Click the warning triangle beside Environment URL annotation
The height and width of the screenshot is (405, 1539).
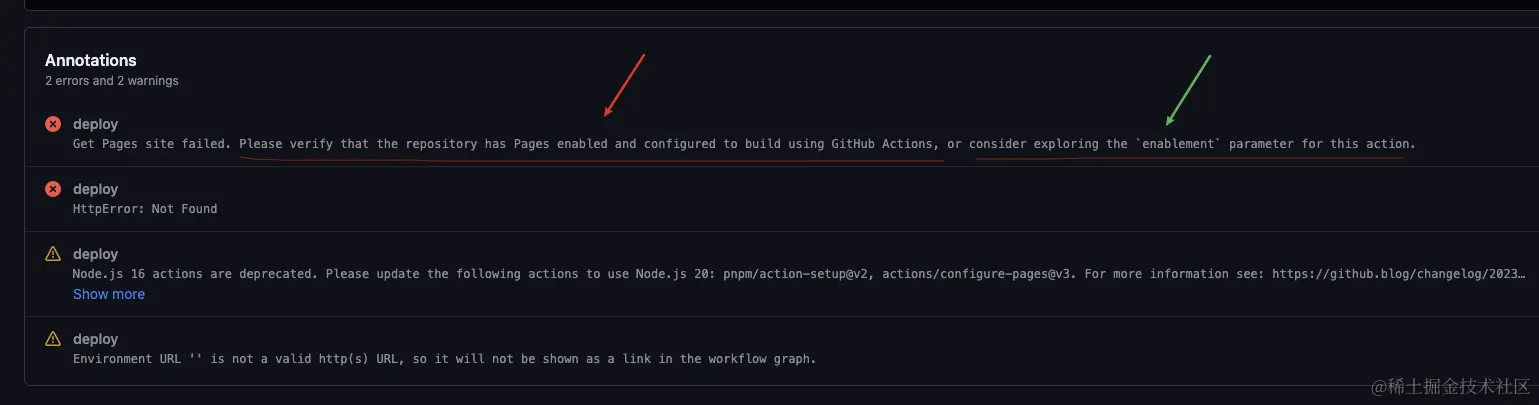tap(53, 339)
